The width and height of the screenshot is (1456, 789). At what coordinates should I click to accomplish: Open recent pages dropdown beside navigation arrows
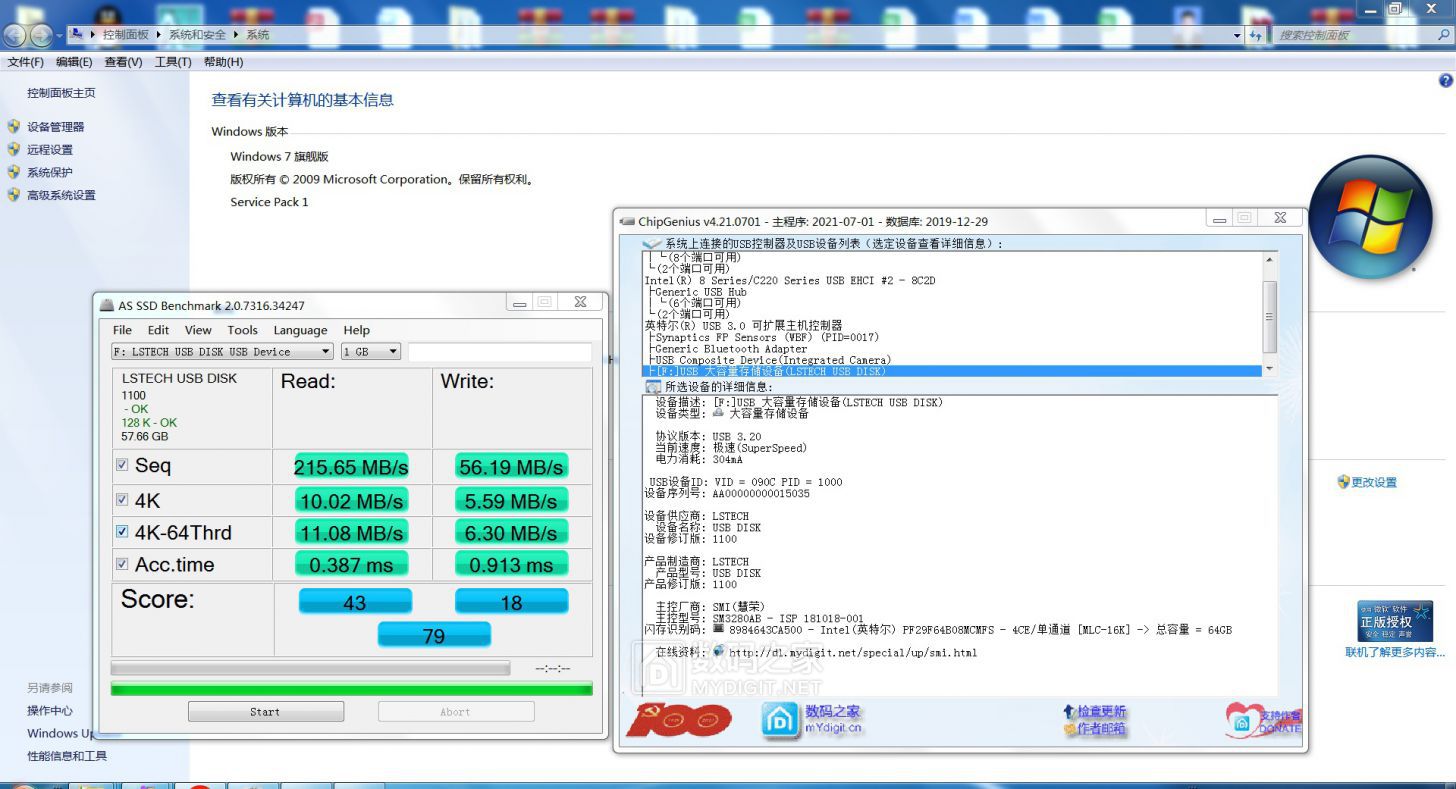(59, 36)
